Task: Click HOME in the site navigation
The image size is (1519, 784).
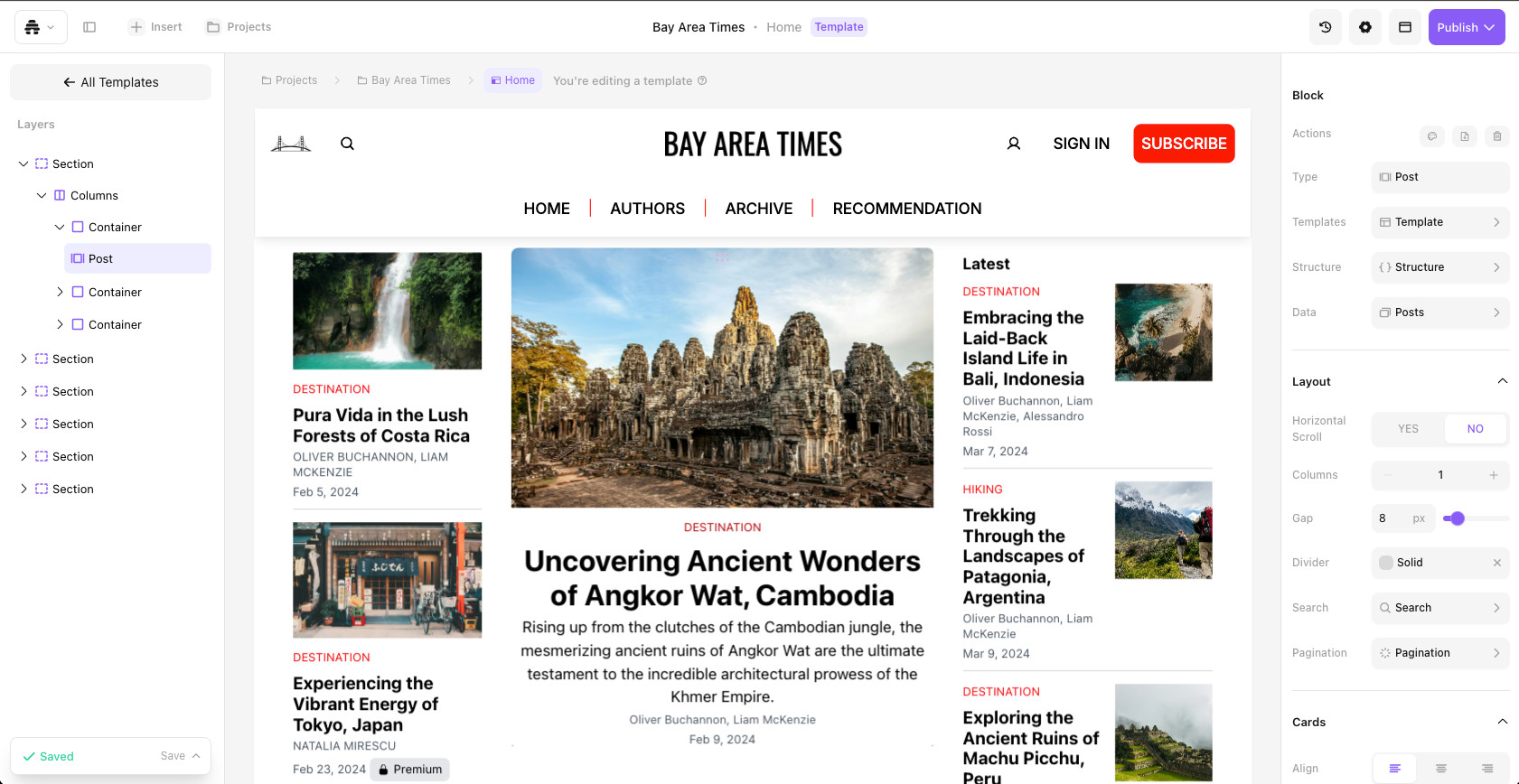Action: (547, 209)
